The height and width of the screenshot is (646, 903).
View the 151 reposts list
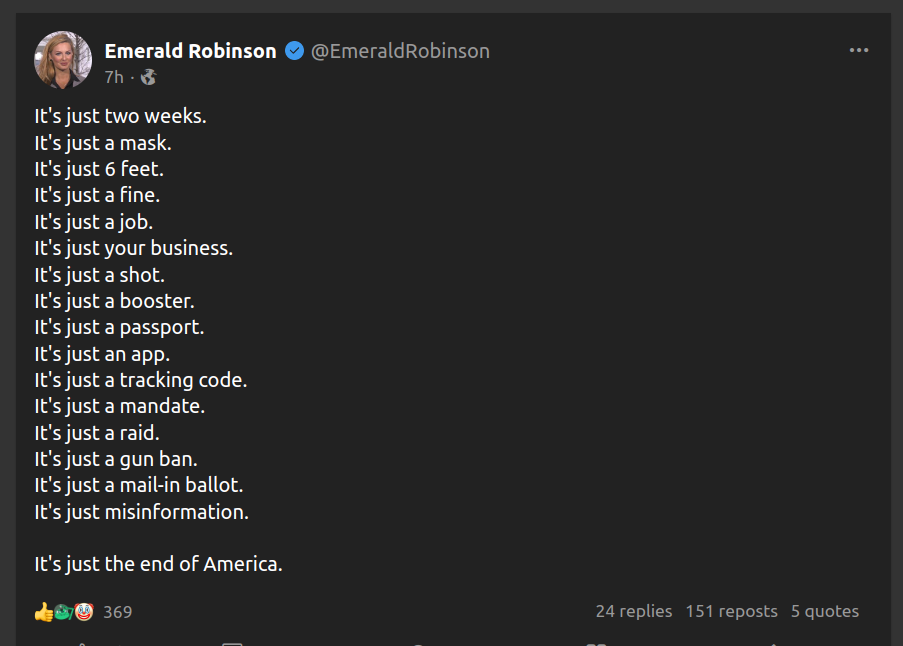(x=731, y=611)
